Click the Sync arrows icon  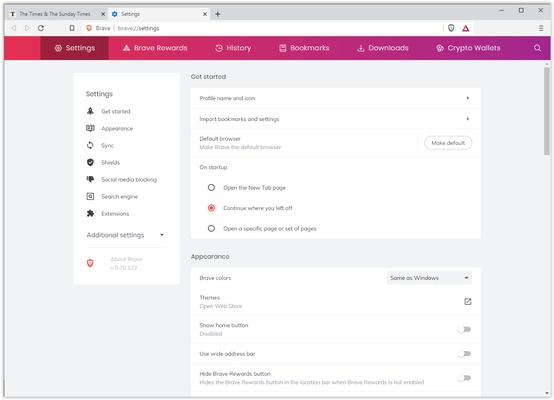(90, 145)
